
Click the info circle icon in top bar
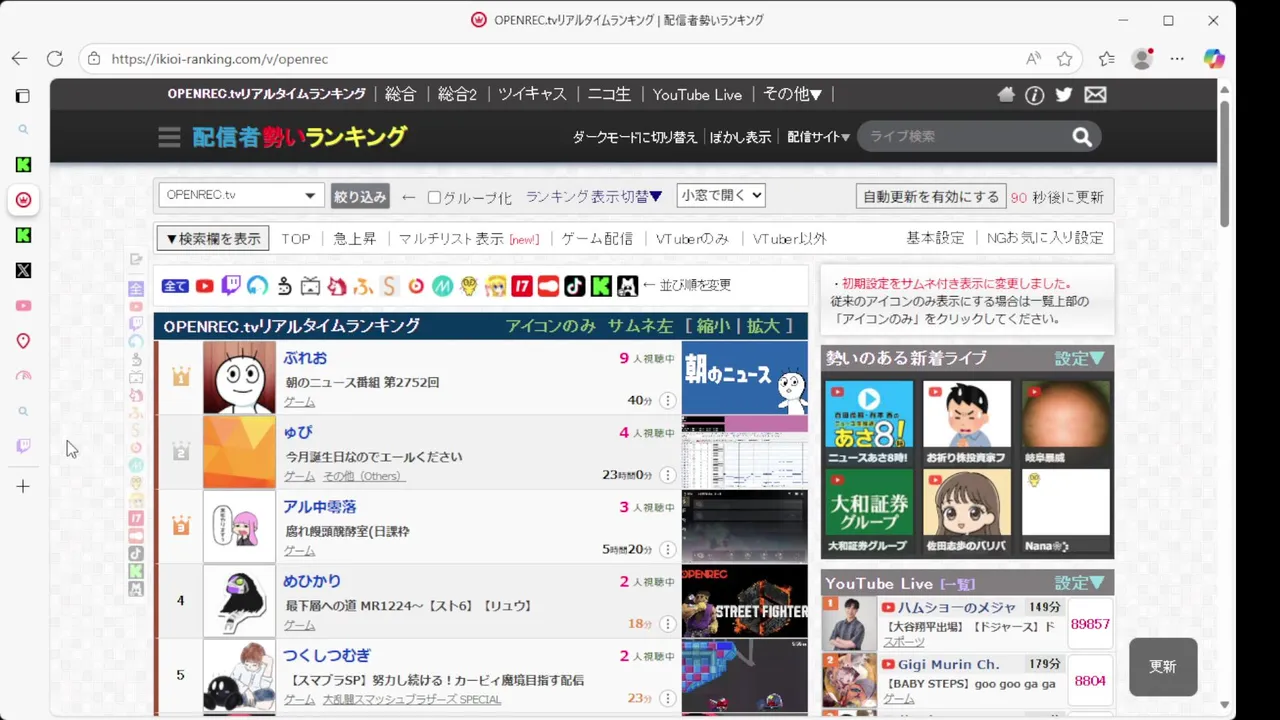point(1035,94)
